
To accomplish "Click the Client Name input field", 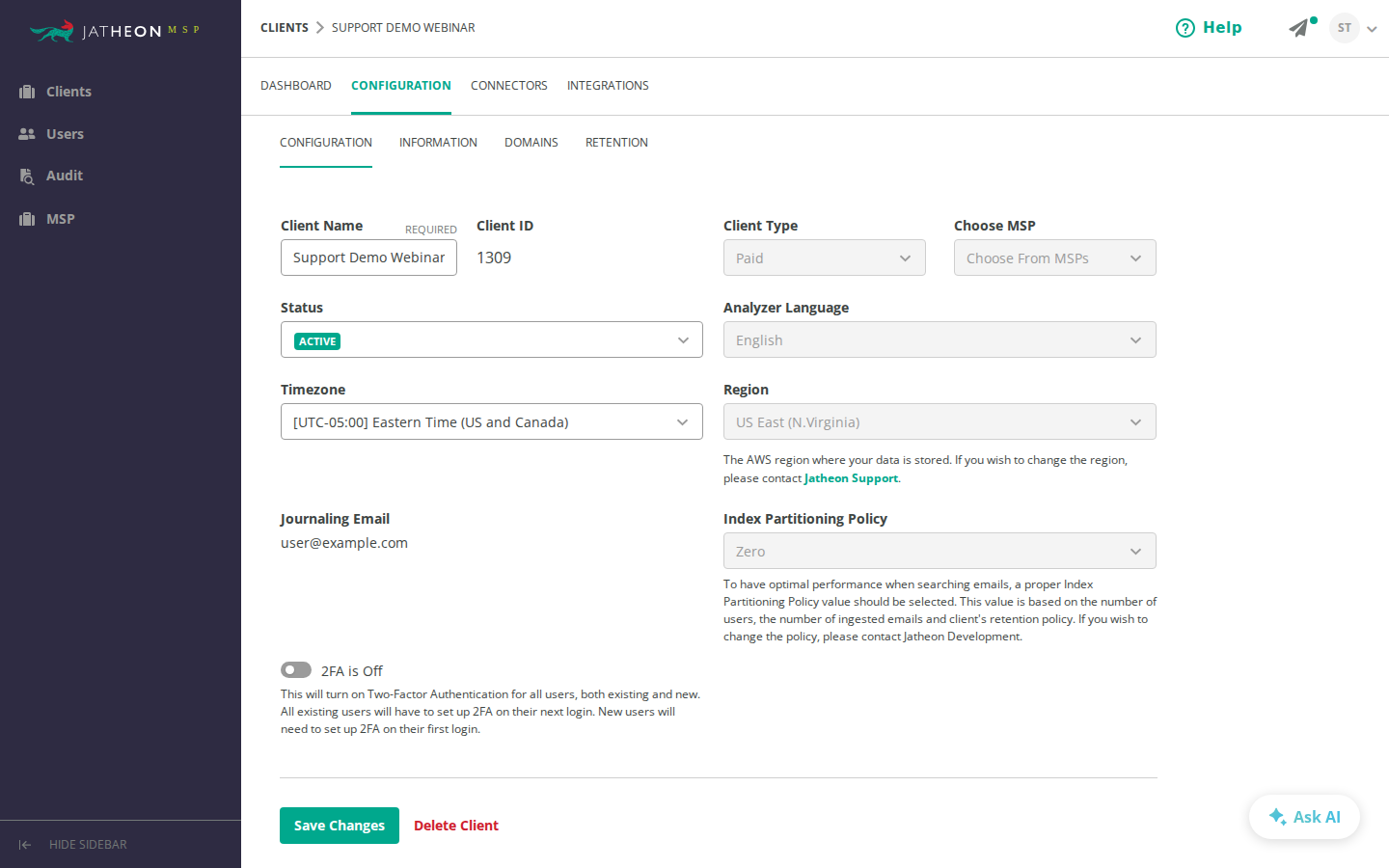I will (x=368, y=258).
